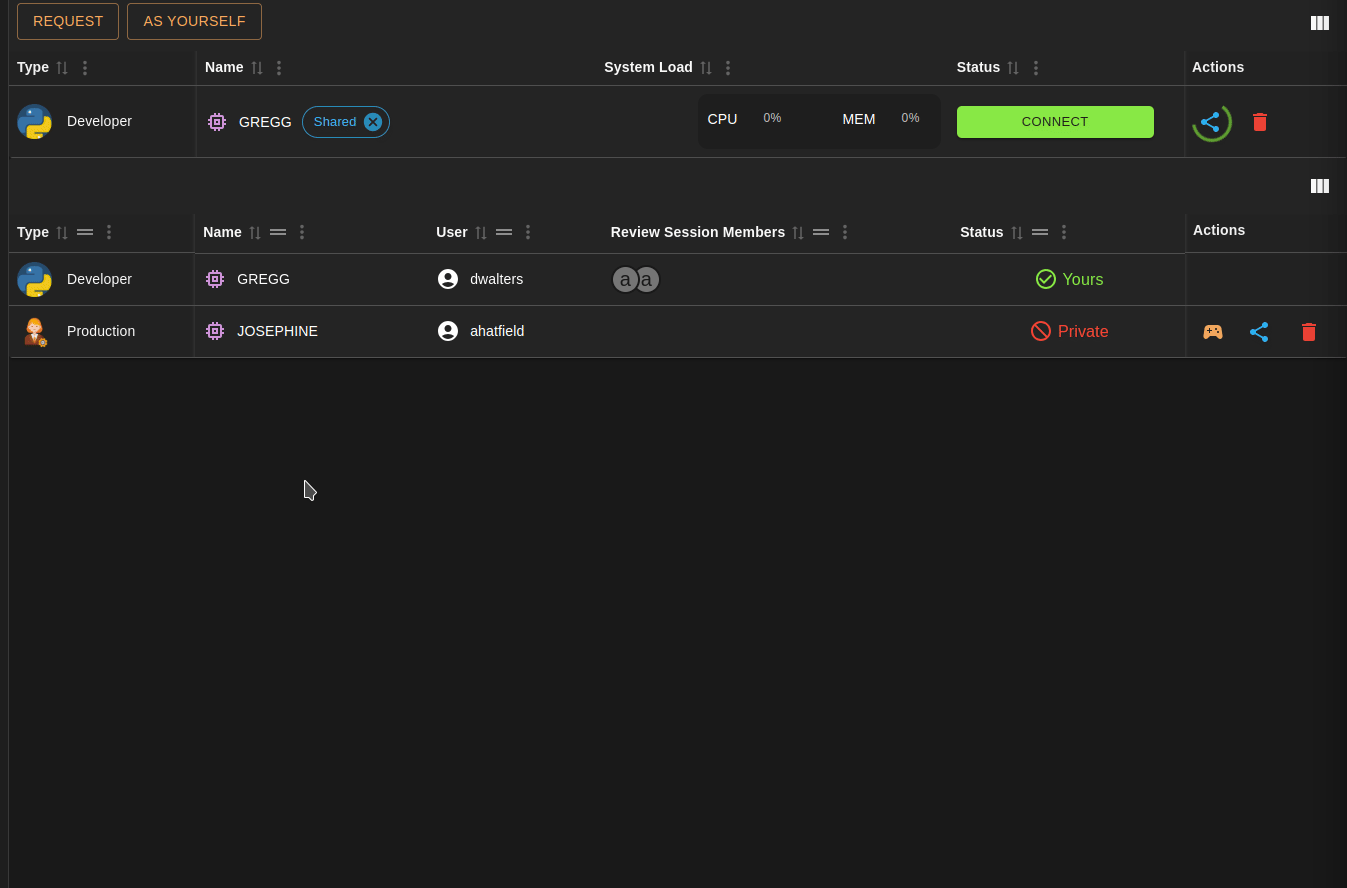Screen dimensions: 1347x888
Task: Click gamepad control icon in JOSEPHINE row
Action: click(1213, 332)
